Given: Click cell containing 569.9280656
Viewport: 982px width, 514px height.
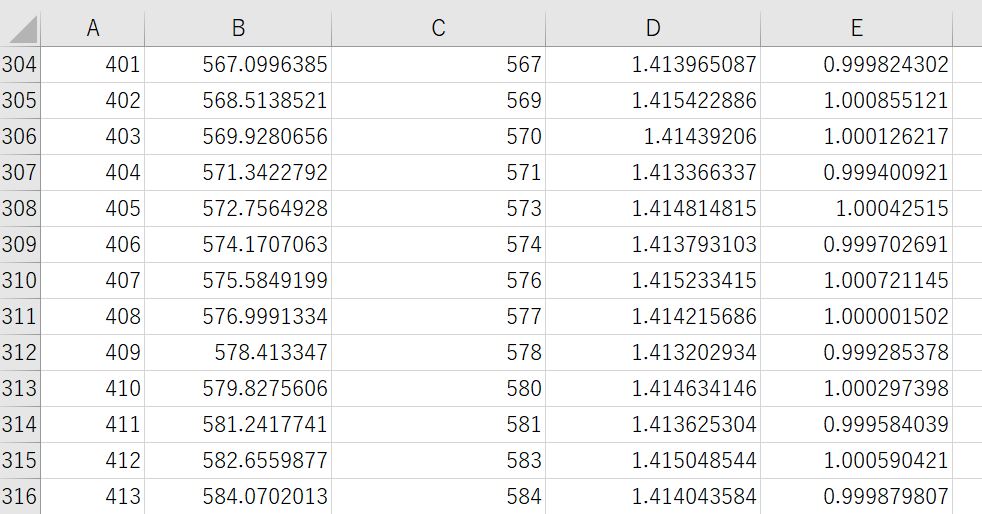Looking at the screenshot, I should coord(238,136).
